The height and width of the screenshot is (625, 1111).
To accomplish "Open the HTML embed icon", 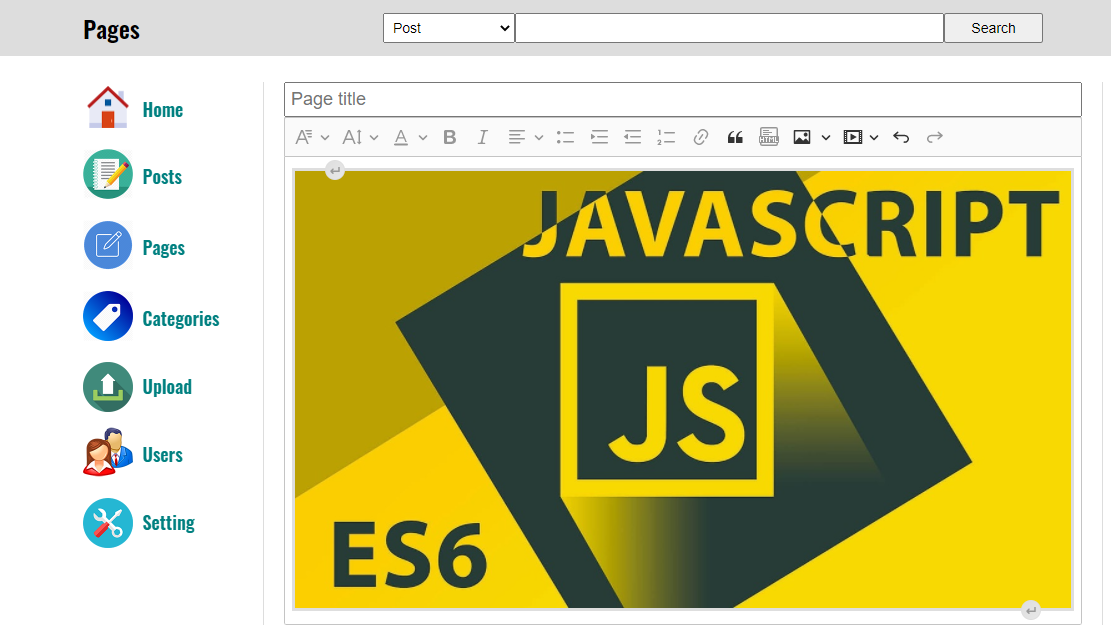I will click(x=769, y=137).
